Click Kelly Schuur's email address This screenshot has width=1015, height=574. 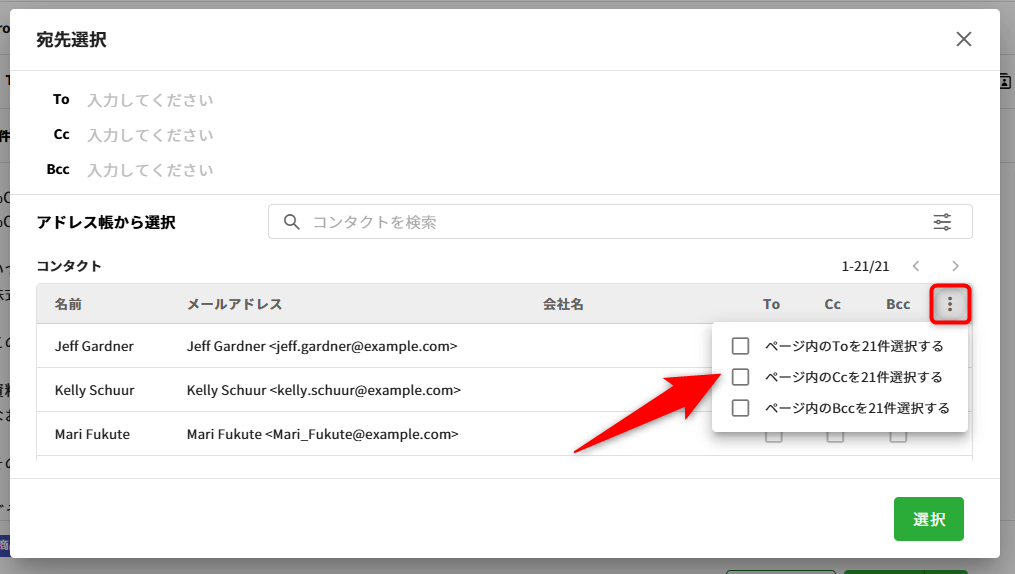tap(323, 390)
